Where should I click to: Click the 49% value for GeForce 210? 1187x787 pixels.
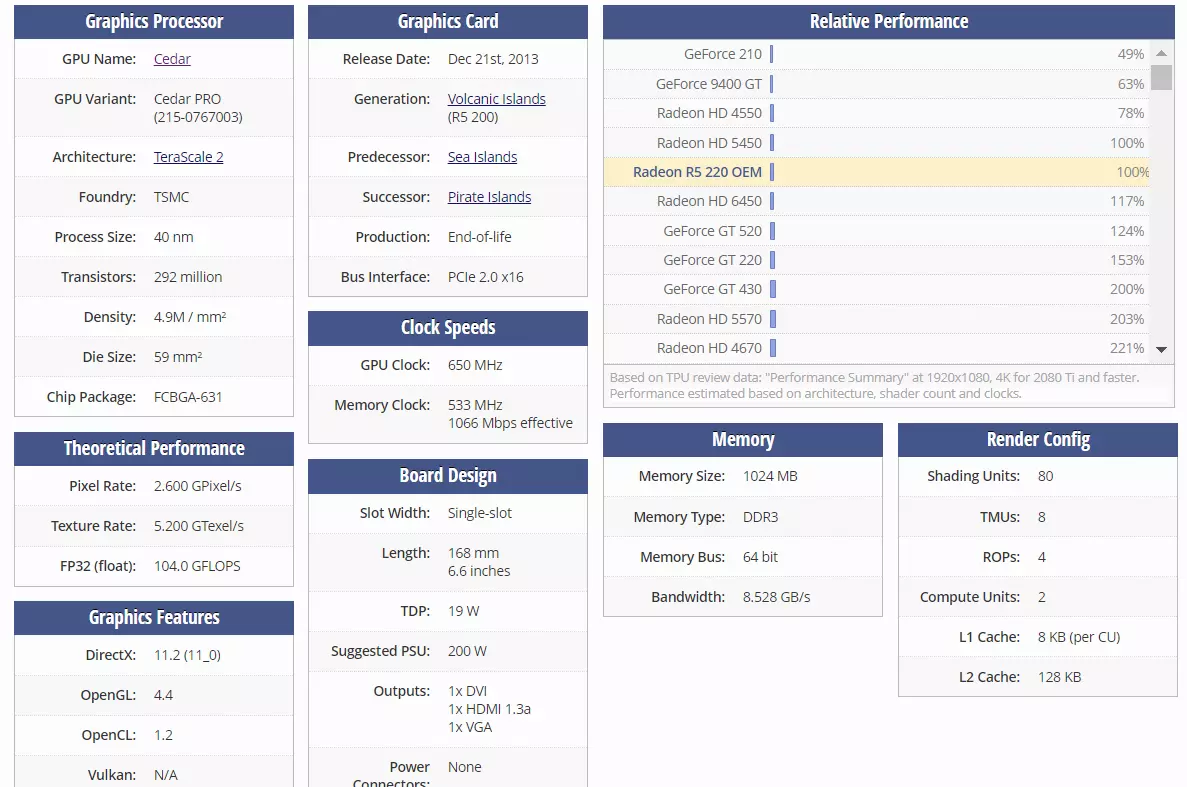[x=1130, y=54]
